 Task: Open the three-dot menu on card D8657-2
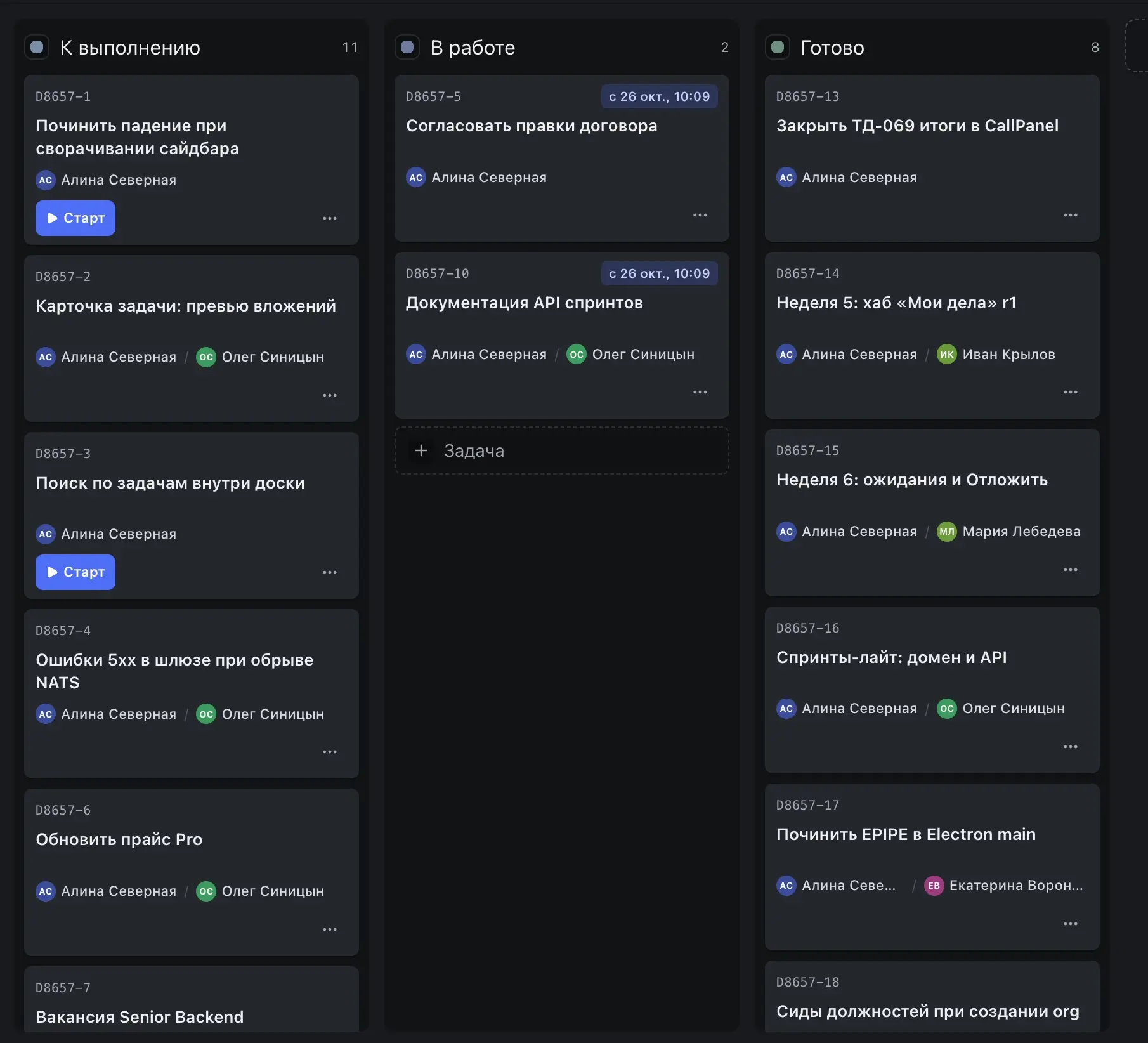(330, 395)
